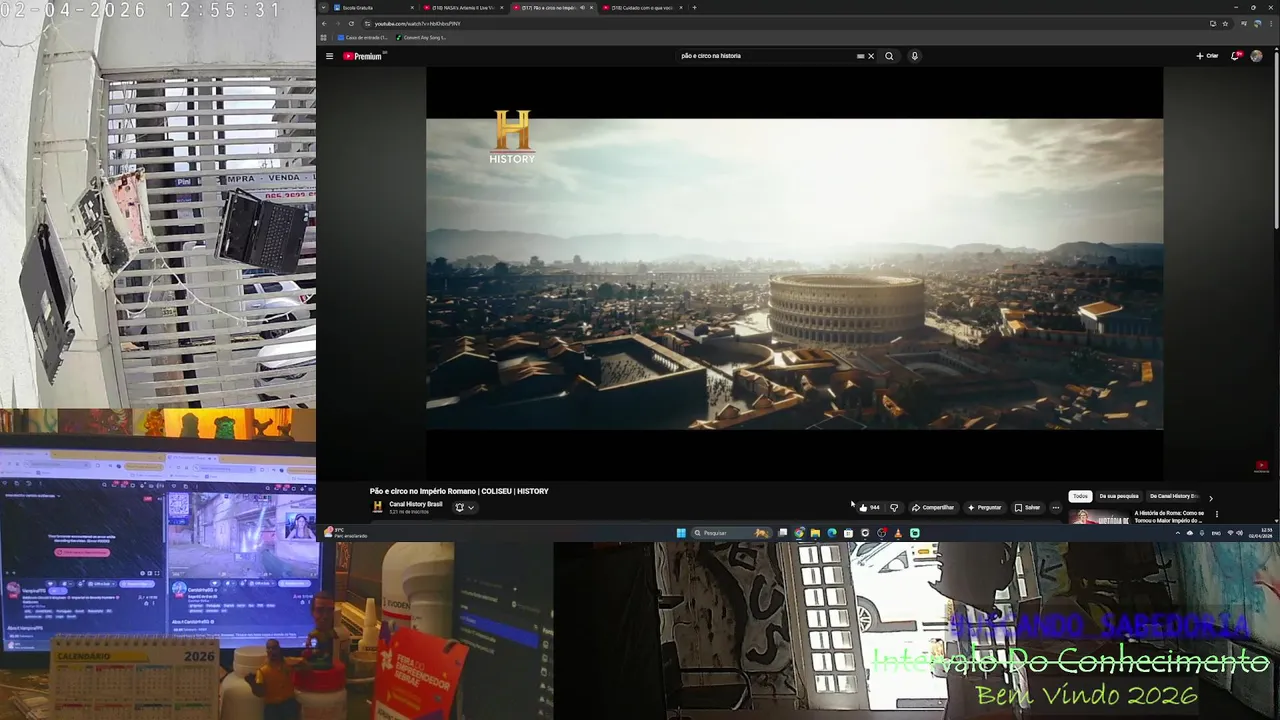Like the video with thumbs up
The image size is (1280, 720).
click(x=868, y=507)
